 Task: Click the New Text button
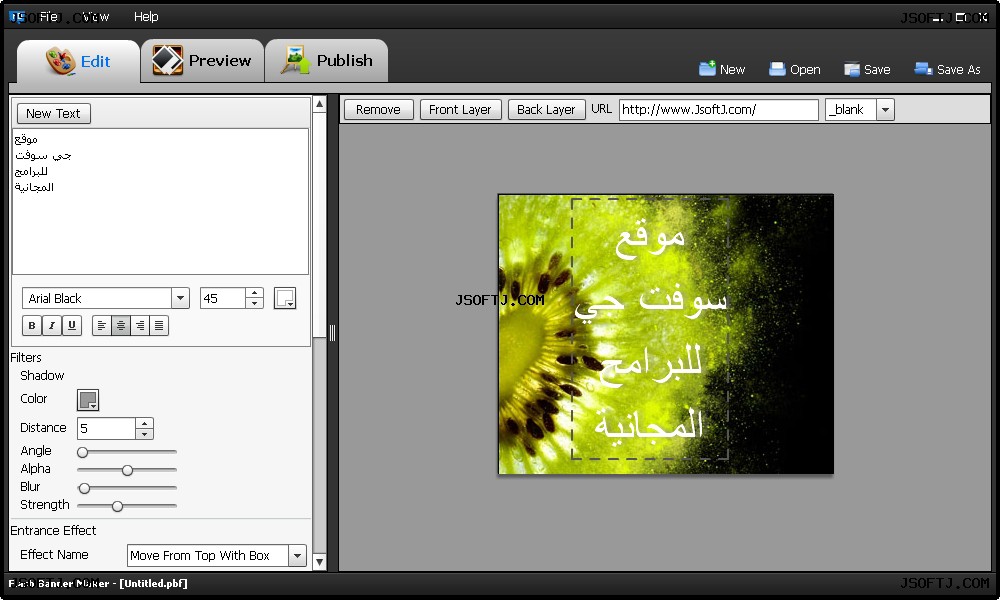[x=54, y=113]
